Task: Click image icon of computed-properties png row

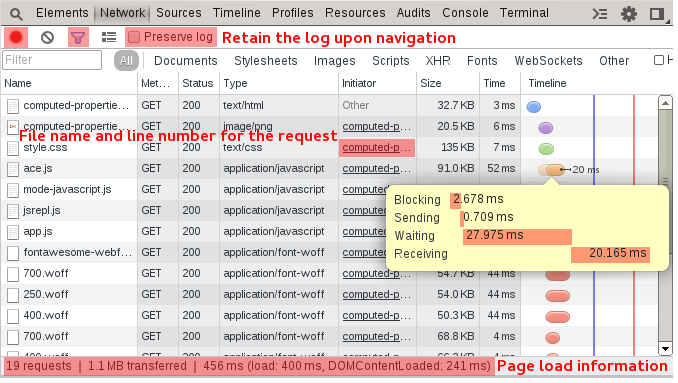Action: (13, 127)
